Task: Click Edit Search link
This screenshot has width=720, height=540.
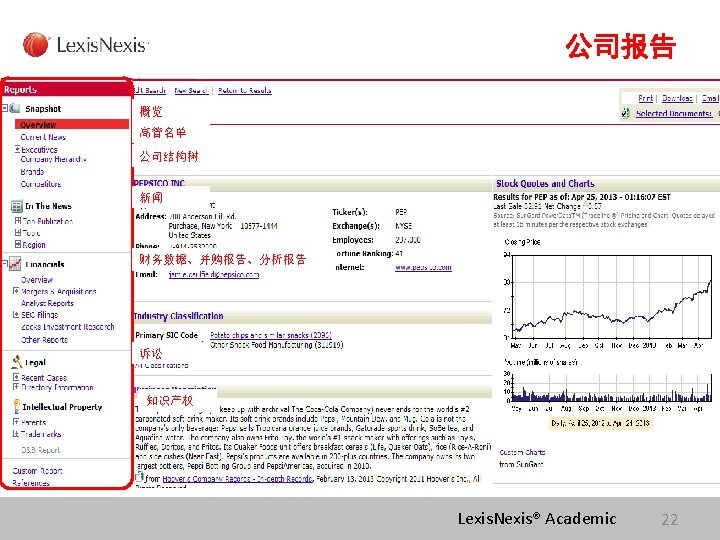Action: (150, 90)
